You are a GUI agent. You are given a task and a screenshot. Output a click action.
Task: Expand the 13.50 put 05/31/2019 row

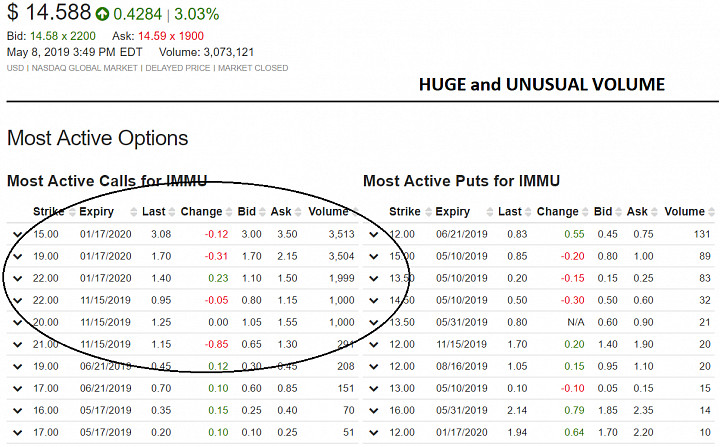374,323
